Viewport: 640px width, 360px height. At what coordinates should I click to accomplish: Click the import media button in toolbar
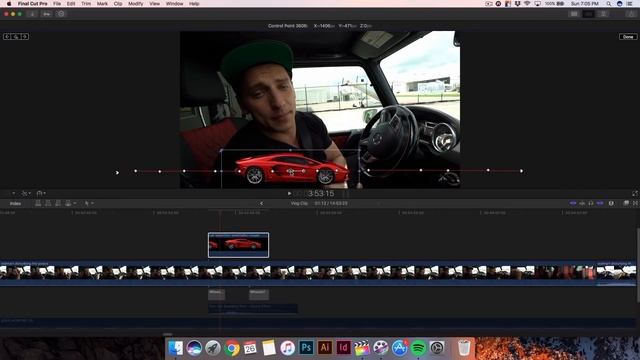tap(32, 14)
